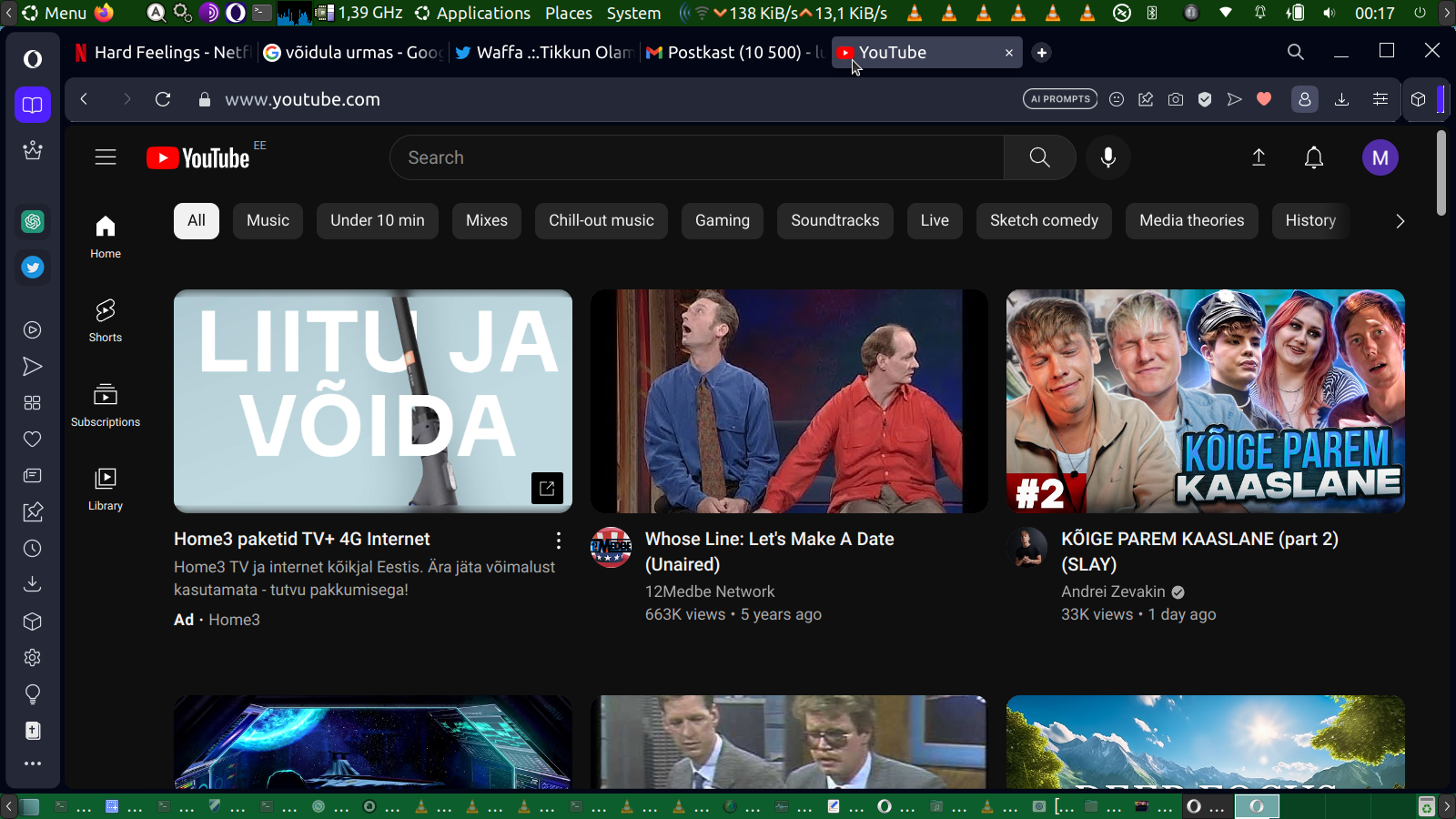Click the www.youtube.com address bar

303,99
